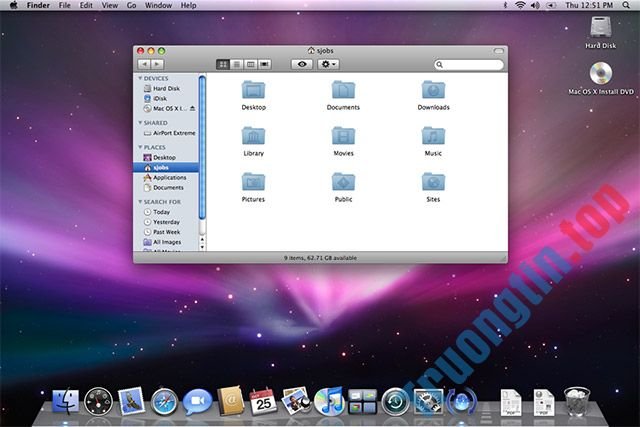Viewport: 640px width, 427px height.
Task: Click the Mac OS X Install DVD desktop icon
Action: tap(602, 75)
